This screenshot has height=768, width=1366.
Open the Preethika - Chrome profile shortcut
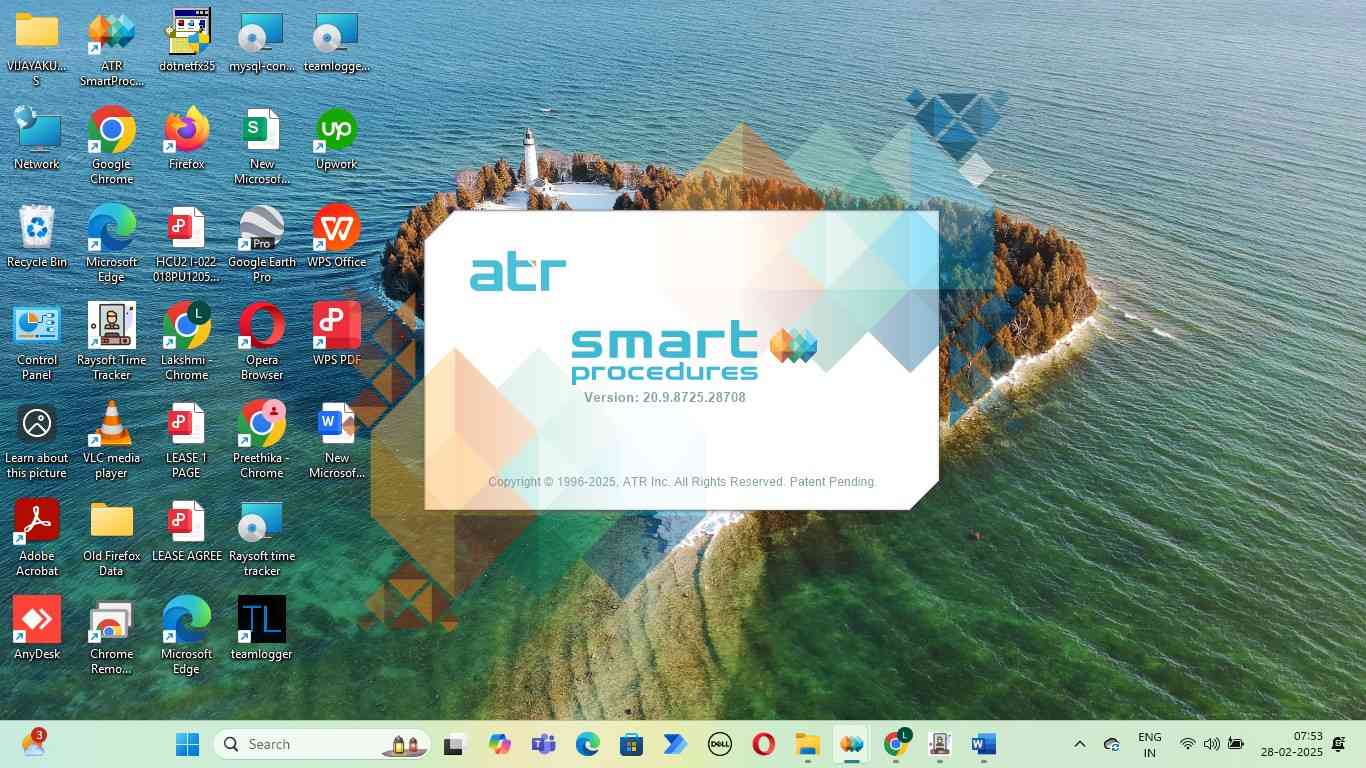[262, 440]
